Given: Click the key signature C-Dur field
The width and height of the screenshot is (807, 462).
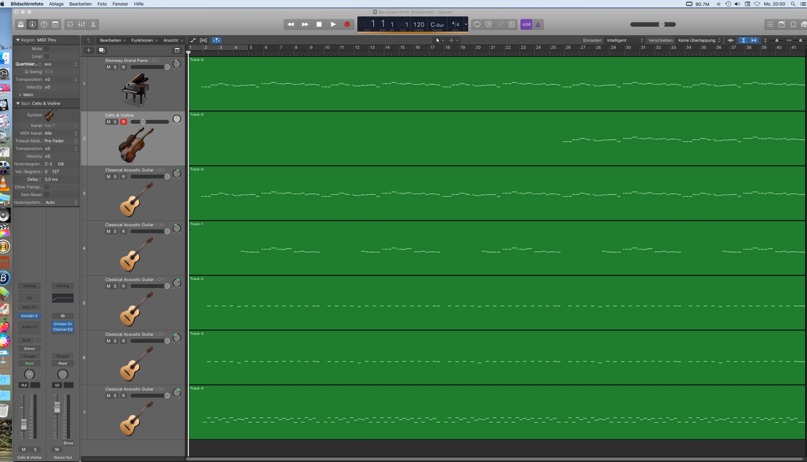Looking at the screenshot, I should (x=437, y=24).
